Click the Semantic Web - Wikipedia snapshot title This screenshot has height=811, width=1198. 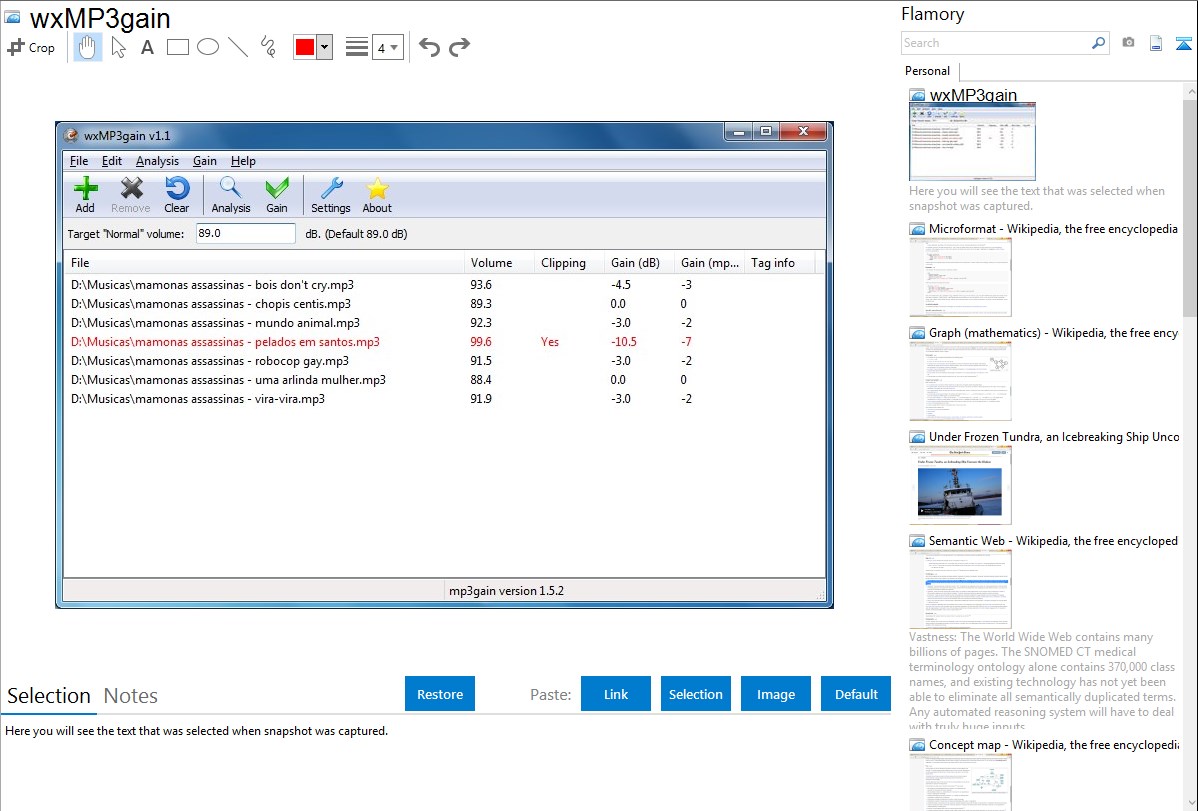(1053, 540)
